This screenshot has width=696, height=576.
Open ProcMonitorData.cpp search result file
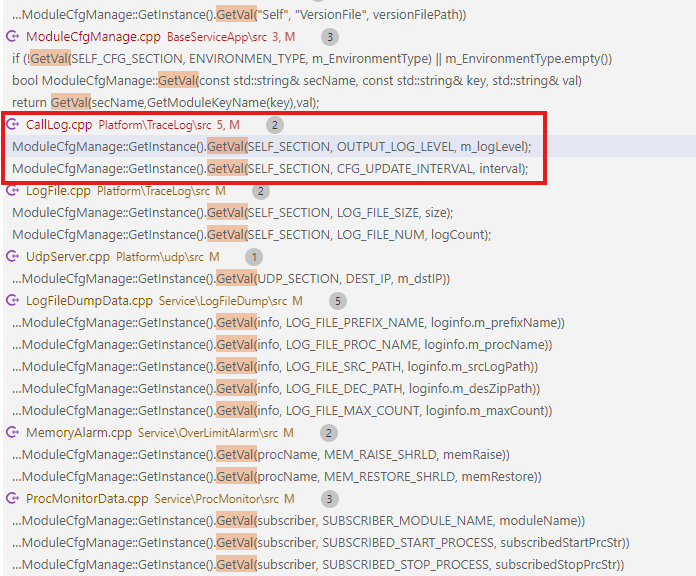point(87,498)
